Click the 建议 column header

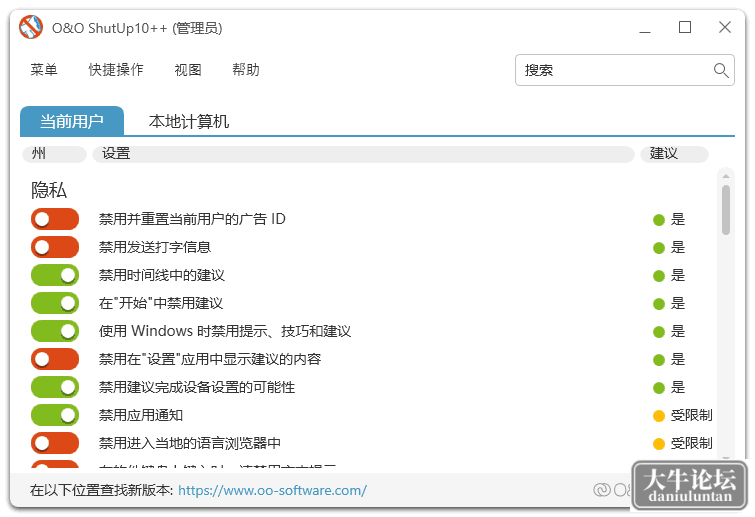[674, 154]
